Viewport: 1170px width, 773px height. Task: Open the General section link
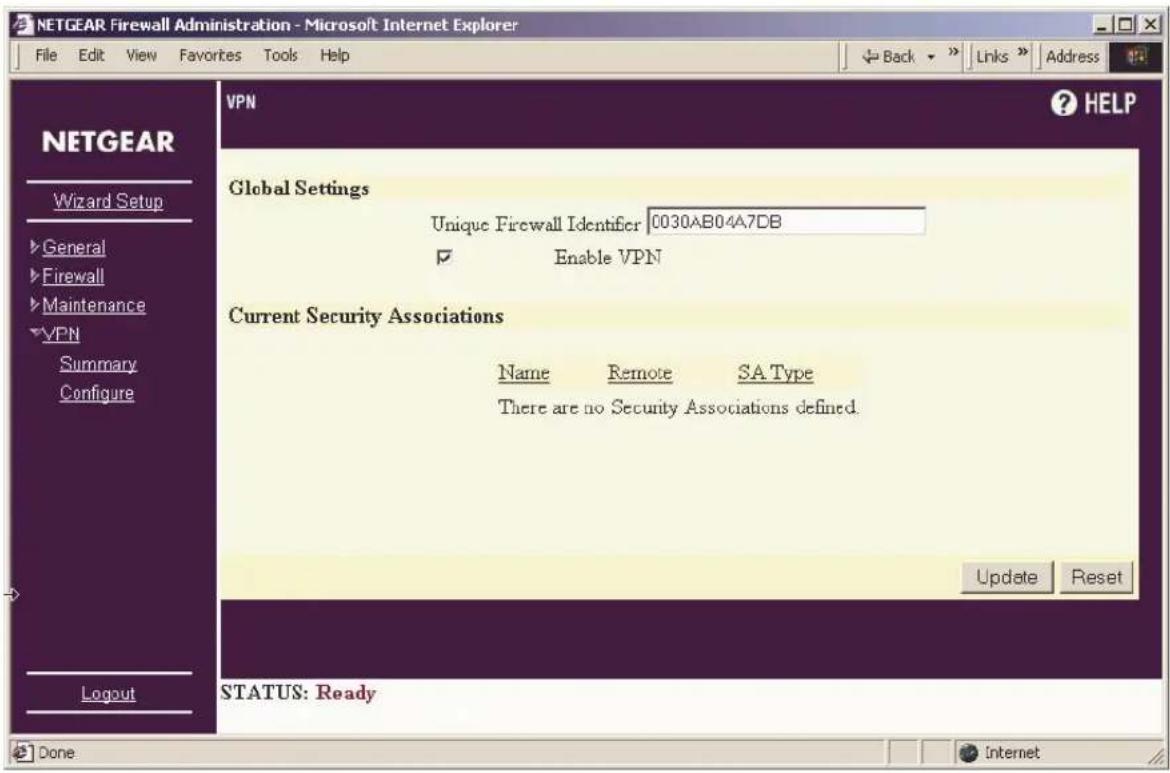coord(73,248)
